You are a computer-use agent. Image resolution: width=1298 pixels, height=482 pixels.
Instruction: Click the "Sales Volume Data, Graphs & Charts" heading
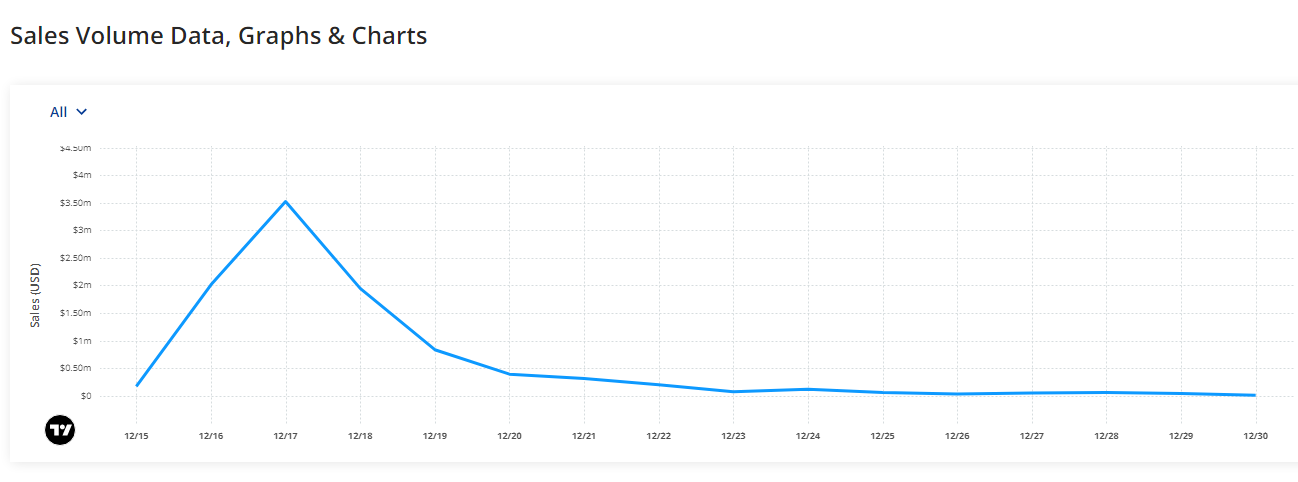coord(218,36)
